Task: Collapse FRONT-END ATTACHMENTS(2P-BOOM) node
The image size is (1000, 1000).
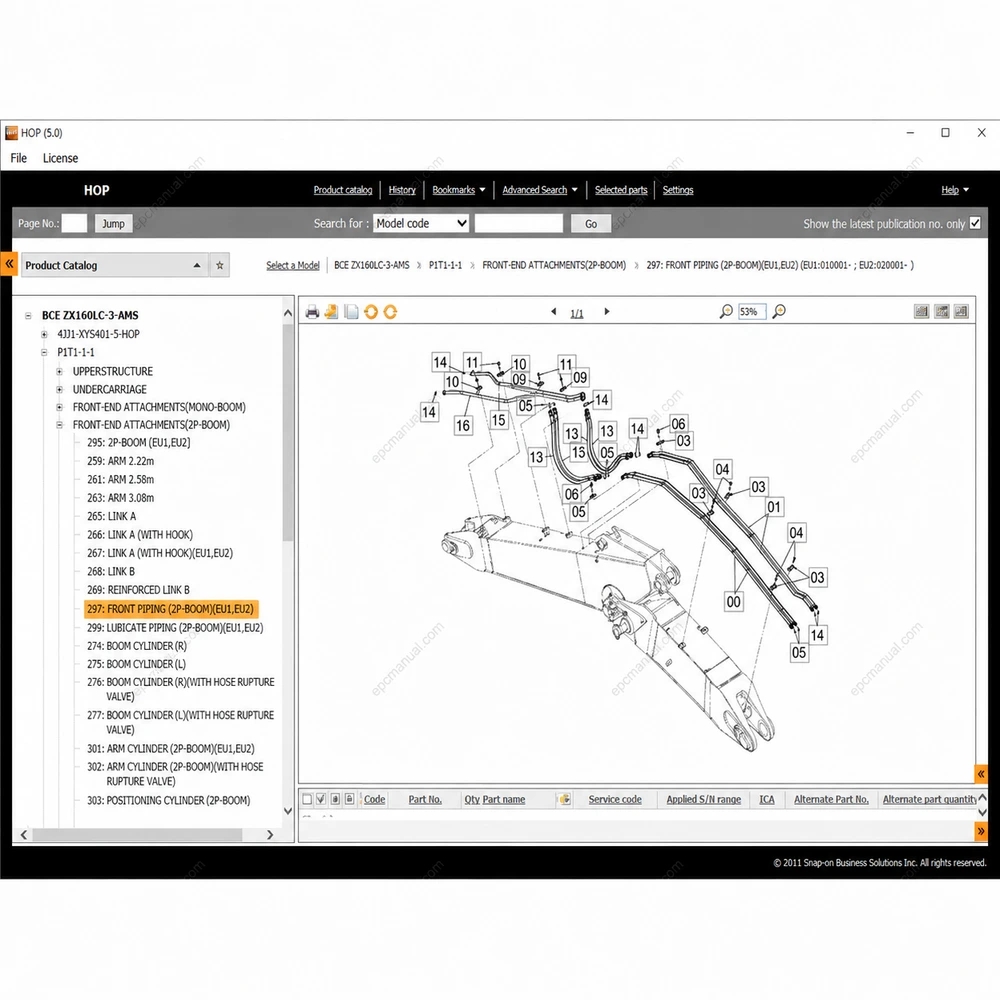Action: tap(59, 425)
